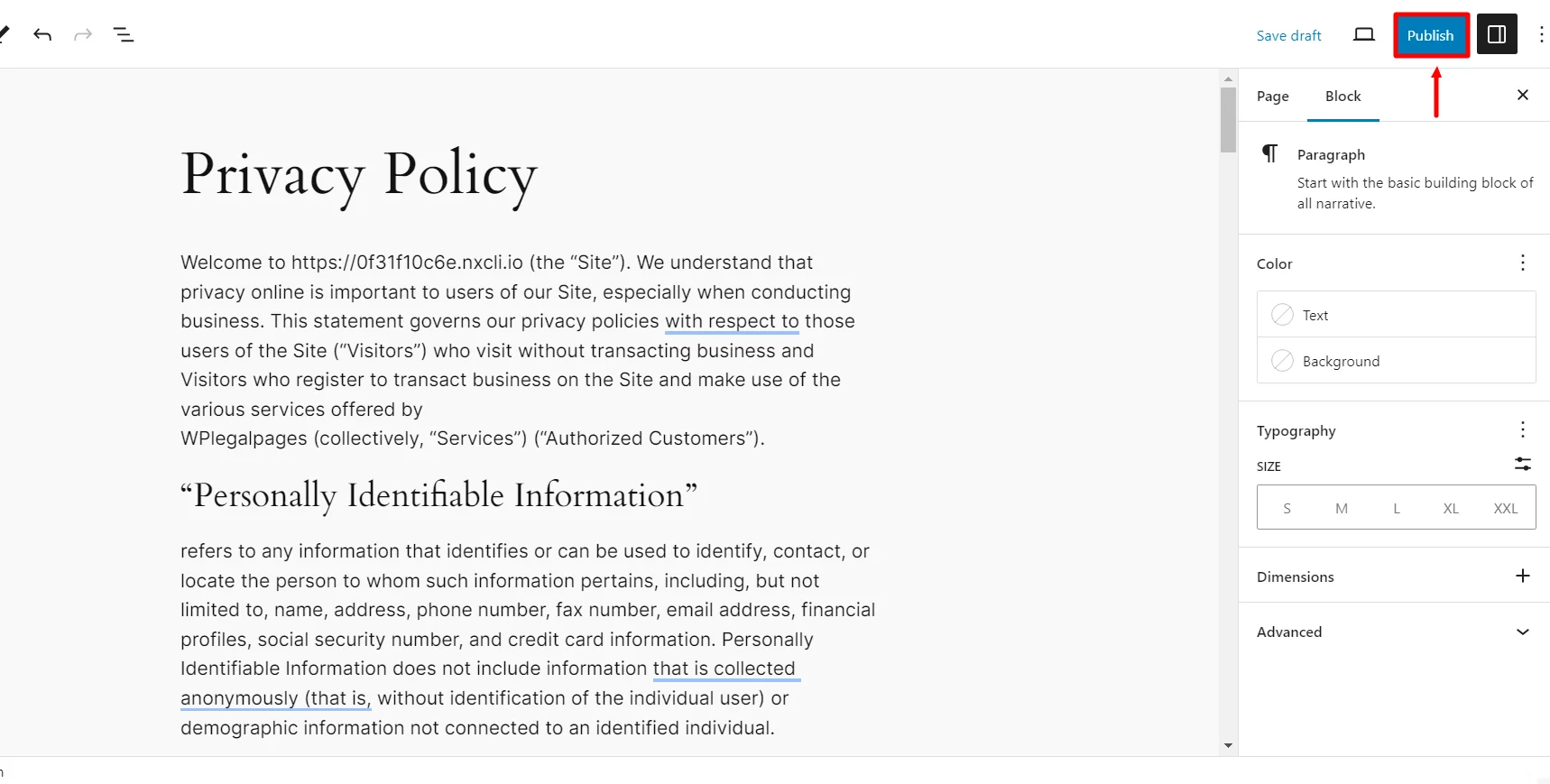Click the redo arrow icon
This screenshot has height=784, width=1550.
coord(83,34)
